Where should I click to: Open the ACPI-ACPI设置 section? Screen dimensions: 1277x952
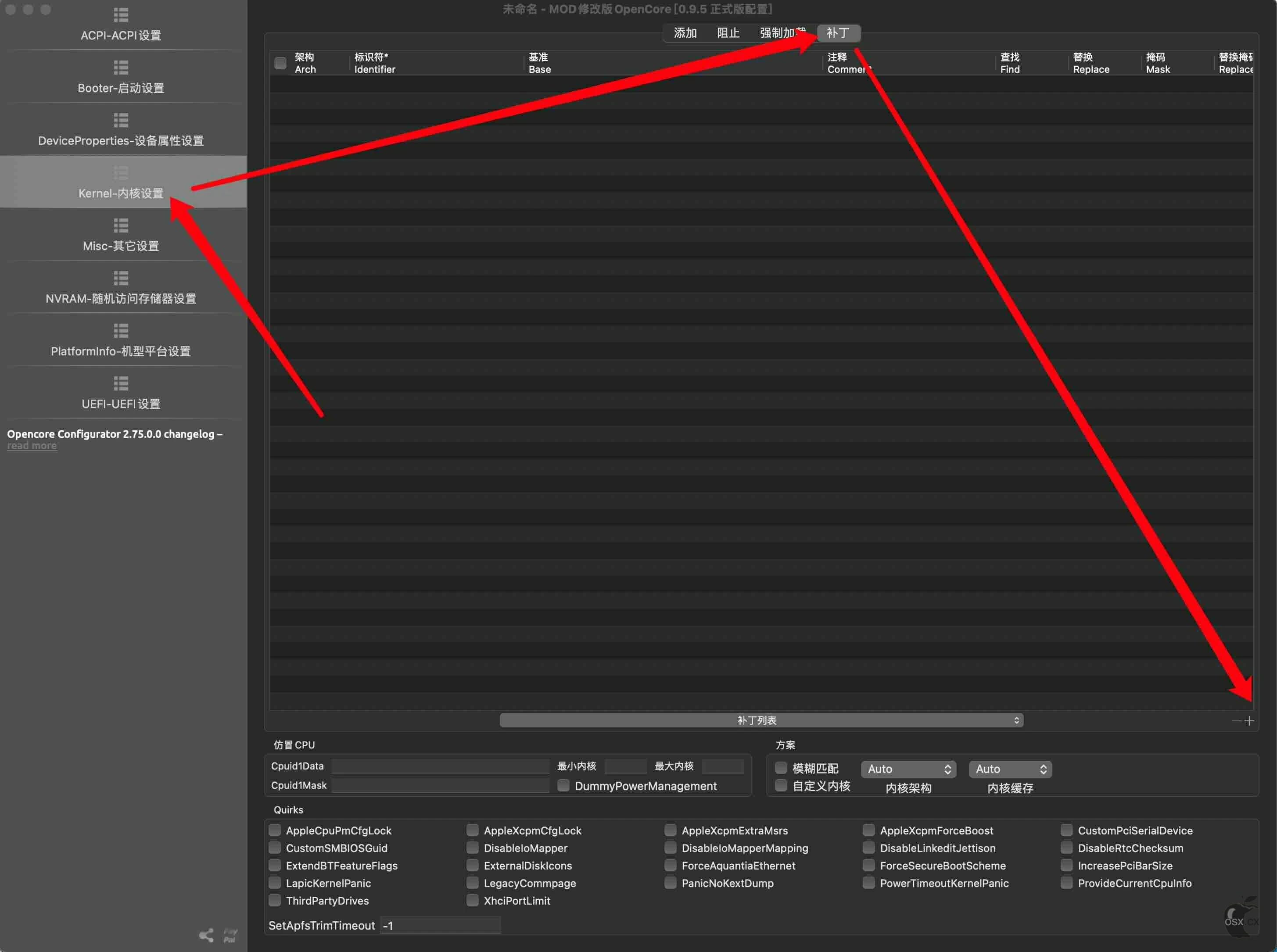point(121,25)
